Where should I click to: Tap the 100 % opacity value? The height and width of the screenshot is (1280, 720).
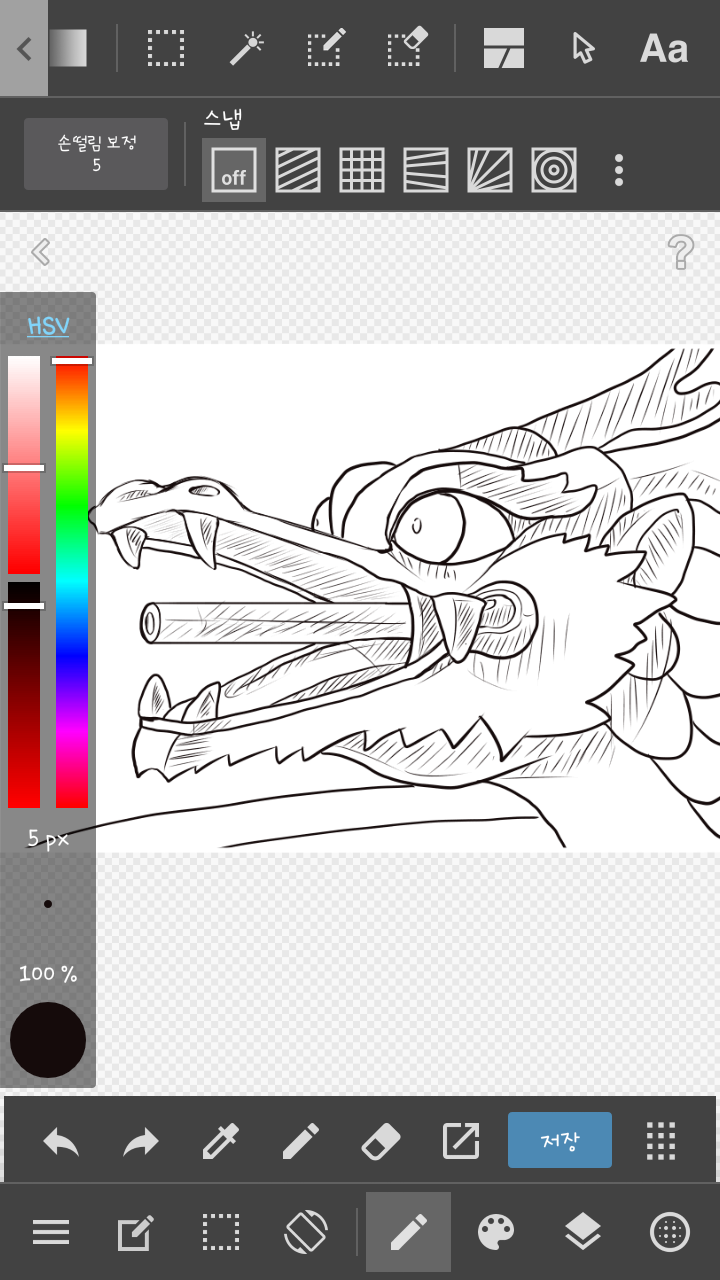[x=48, y=973]
